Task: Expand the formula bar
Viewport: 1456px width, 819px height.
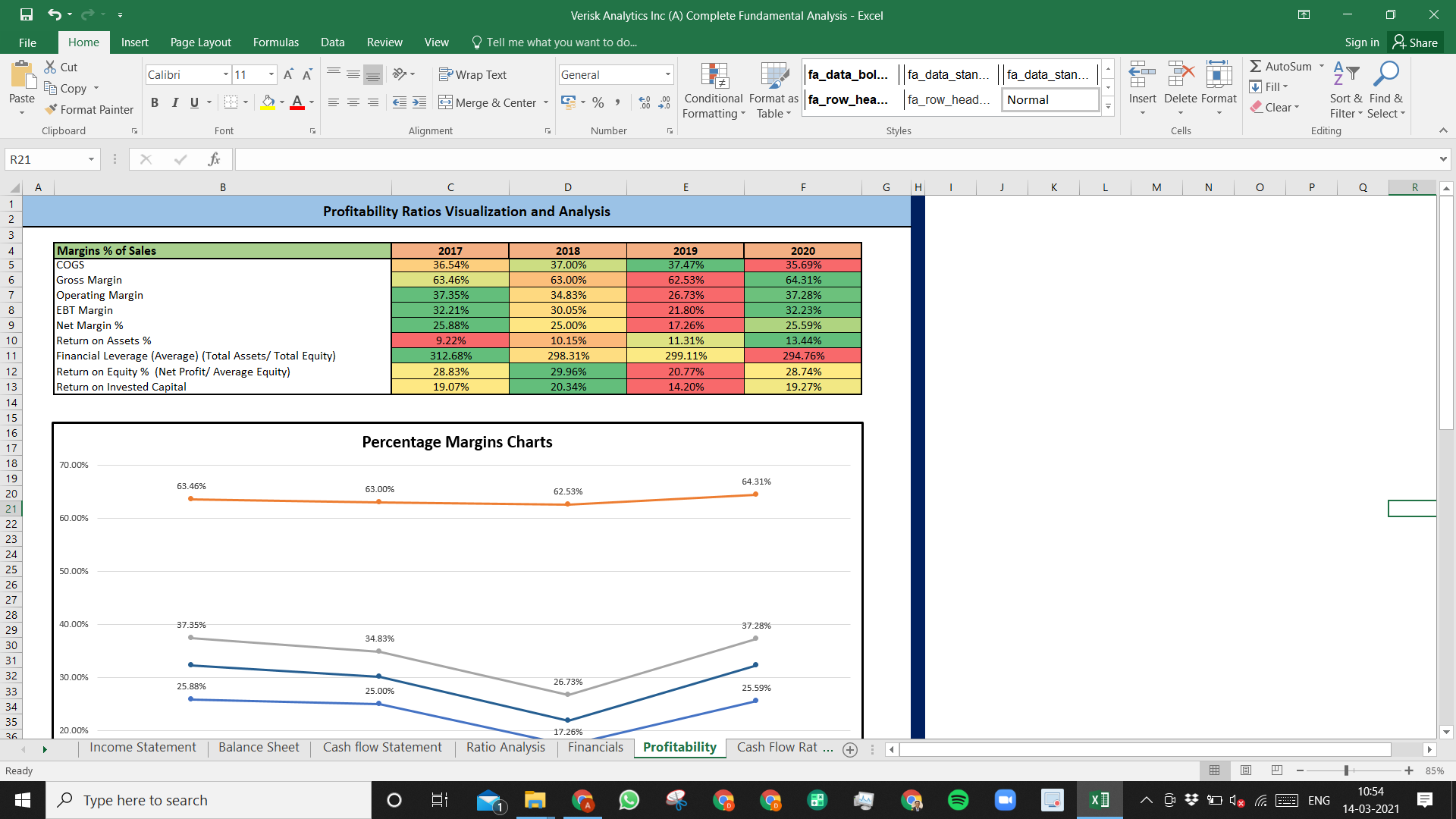Action: coord(1442,159)
